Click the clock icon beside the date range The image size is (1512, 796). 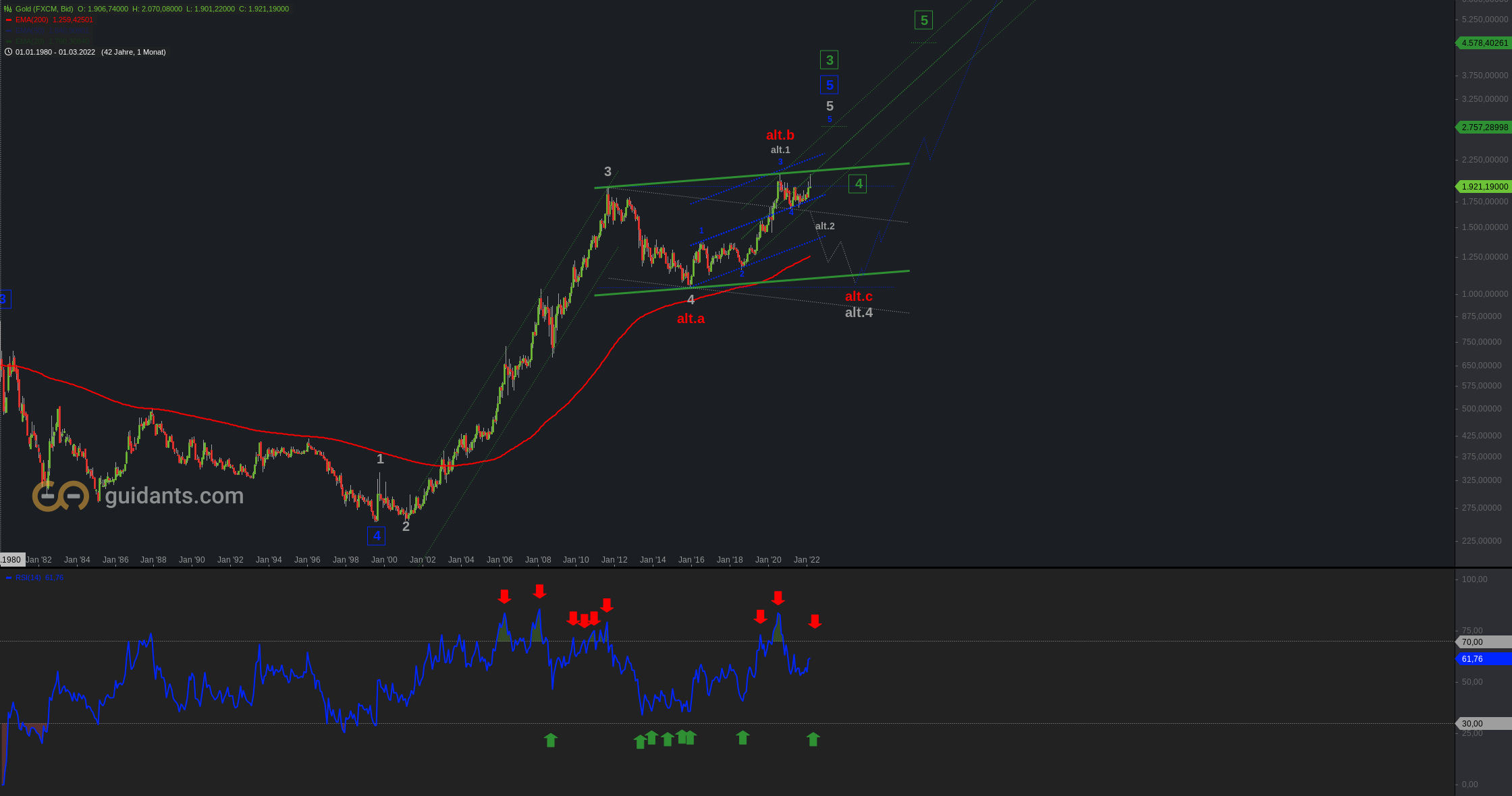(8, 52)
